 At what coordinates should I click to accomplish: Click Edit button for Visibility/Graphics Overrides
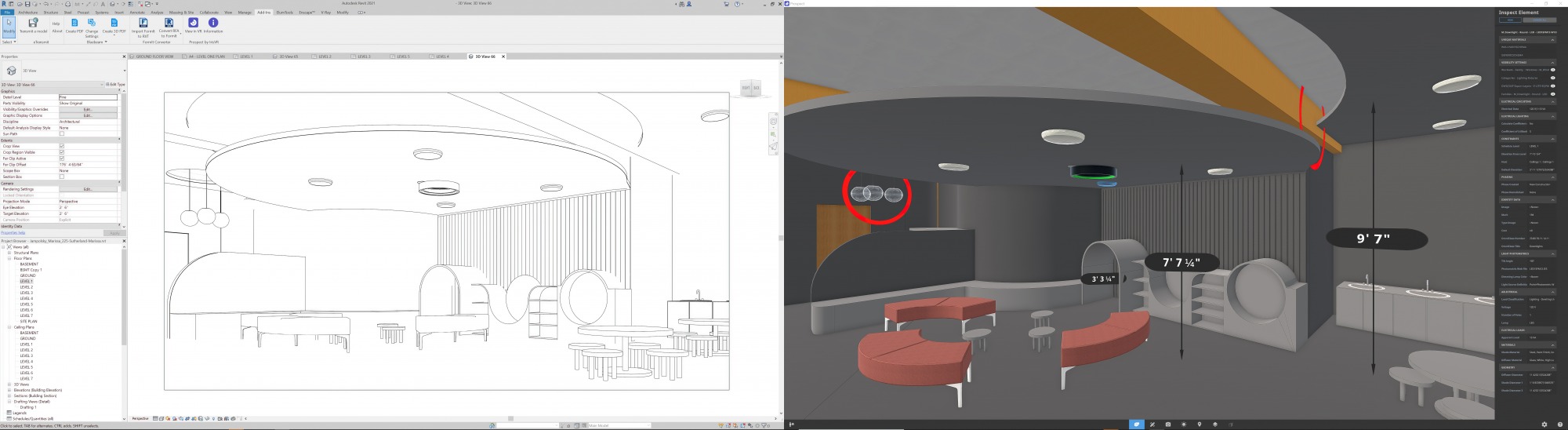88,109
